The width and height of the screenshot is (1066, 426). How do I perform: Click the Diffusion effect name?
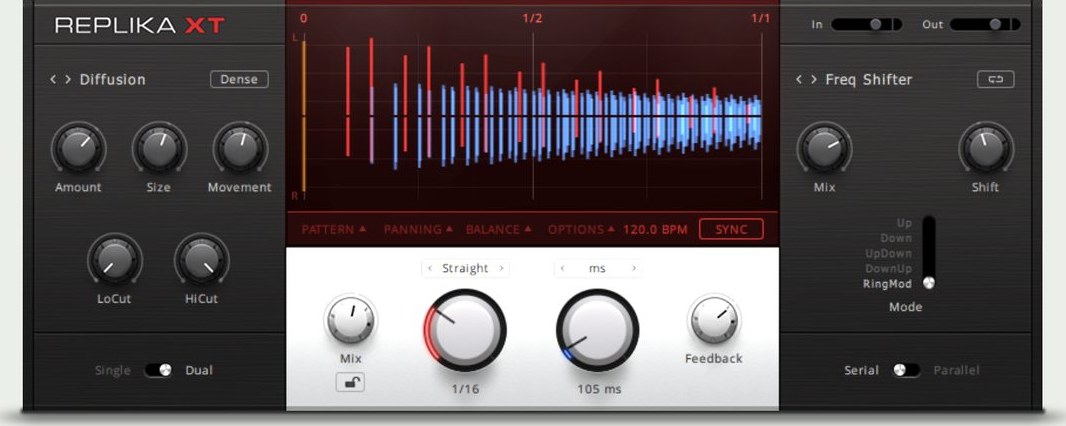113,79
